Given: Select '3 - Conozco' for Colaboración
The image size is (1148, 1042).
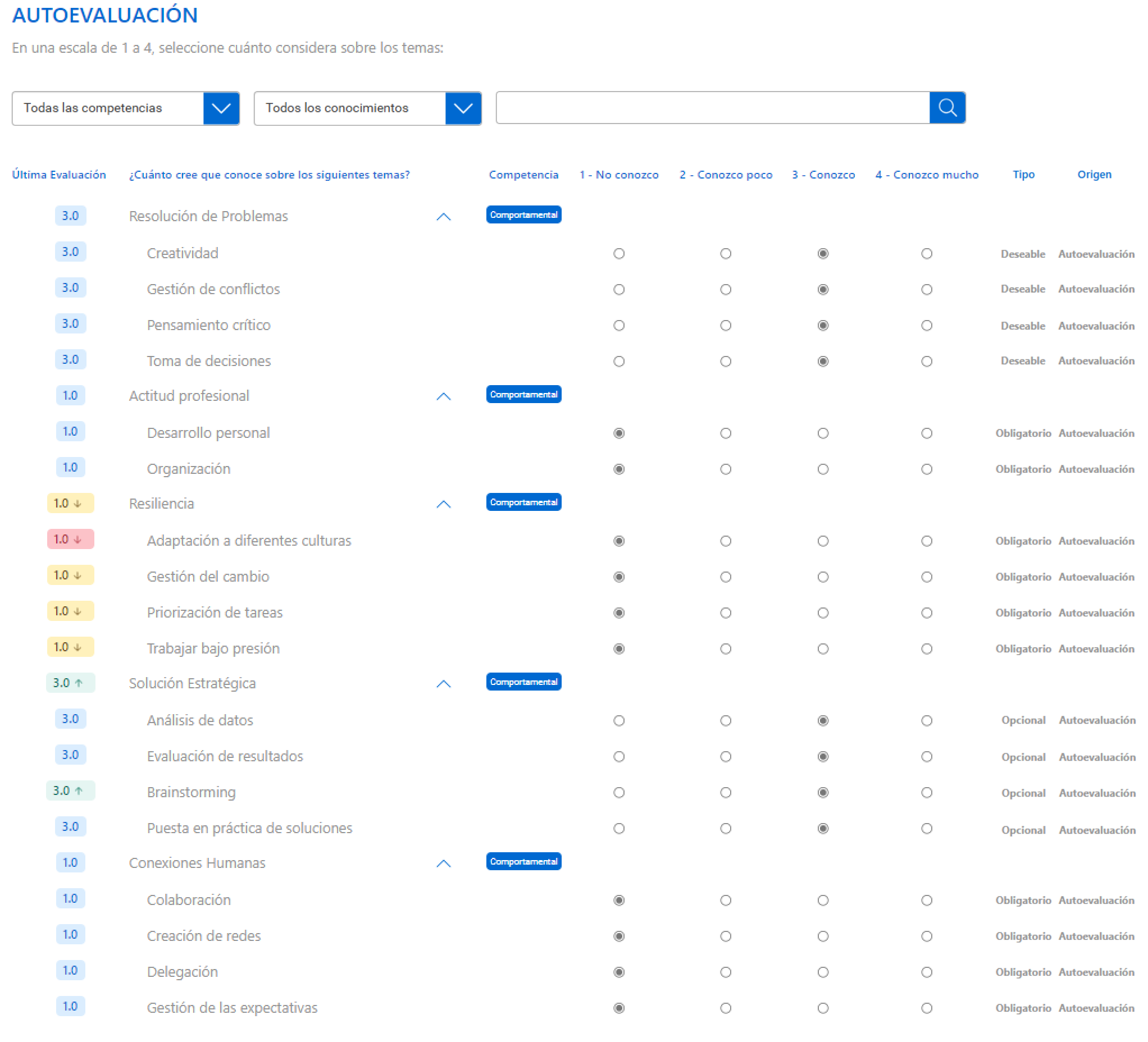Looking at the screenshot, I should (822, 901).
